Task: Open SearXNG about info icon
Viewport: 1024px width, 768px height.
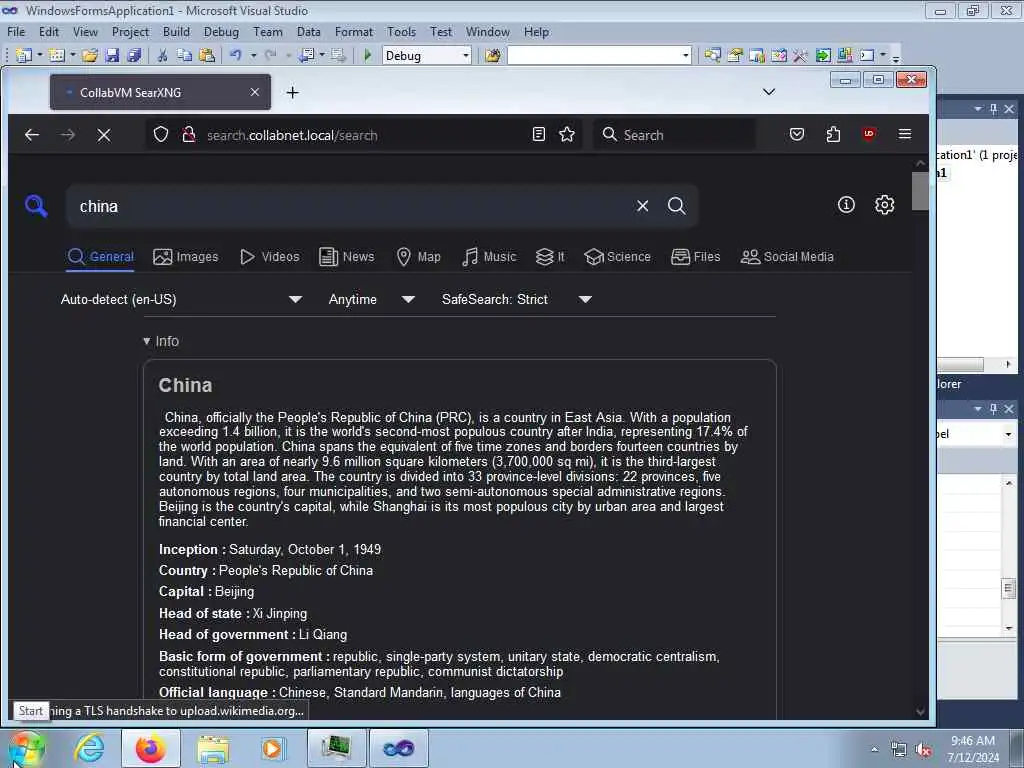Action: click(846, 205)
